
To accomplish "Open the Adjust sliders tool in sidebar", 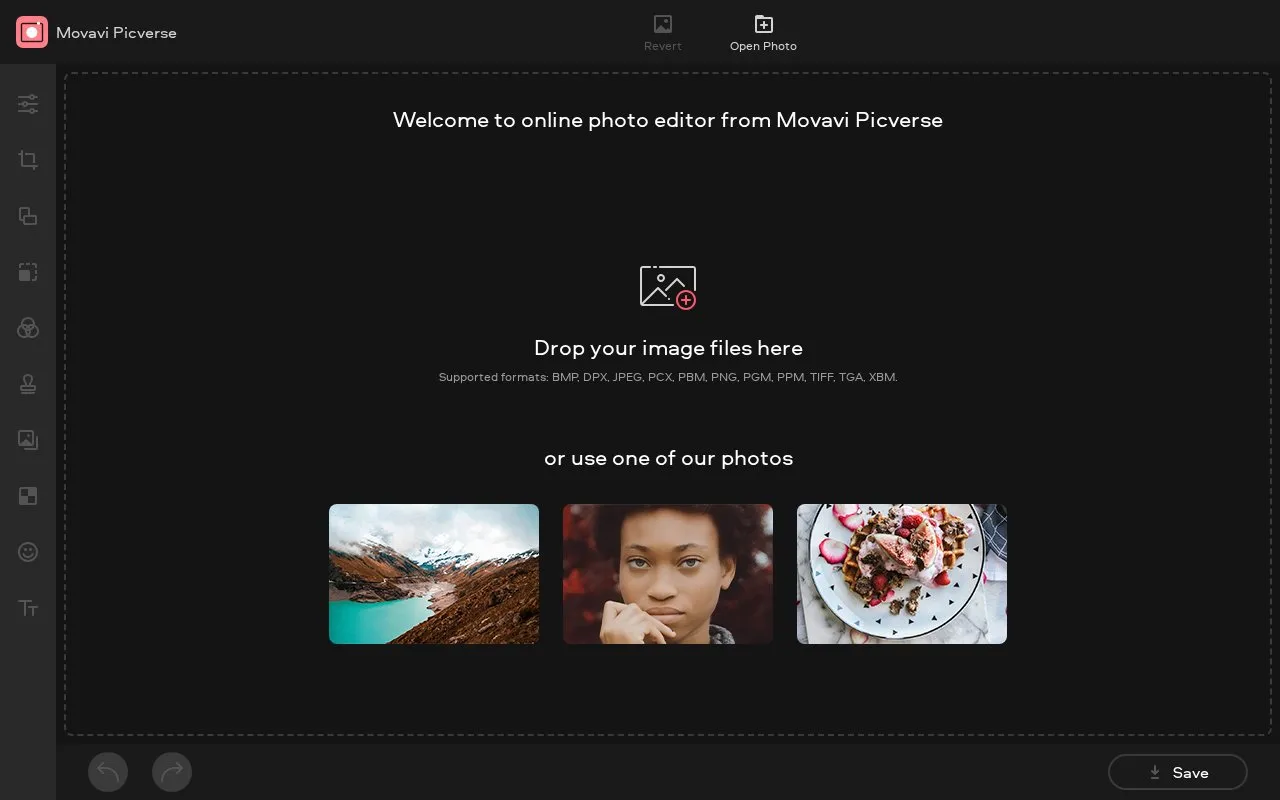I will tap(28, 104).
